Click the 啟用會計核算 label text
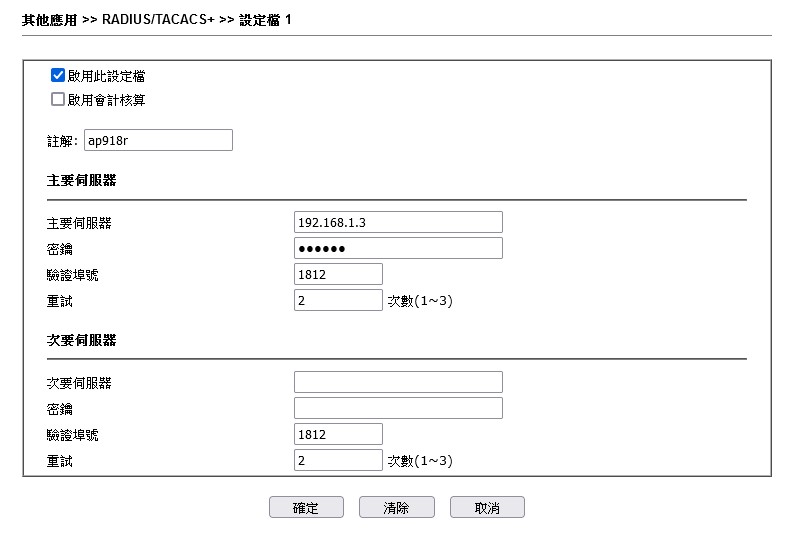The width and height of the screenshot is (793, 536). (106, 100)
